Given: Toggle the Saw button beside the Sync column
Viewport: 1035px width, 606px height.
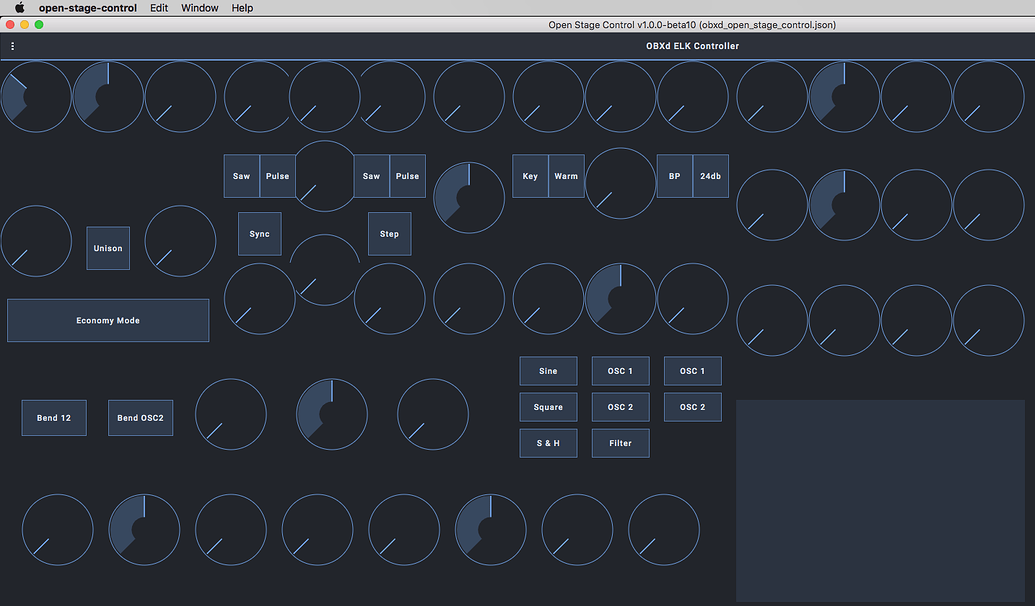Looking at the screenshot, I should tap(242, 176).
